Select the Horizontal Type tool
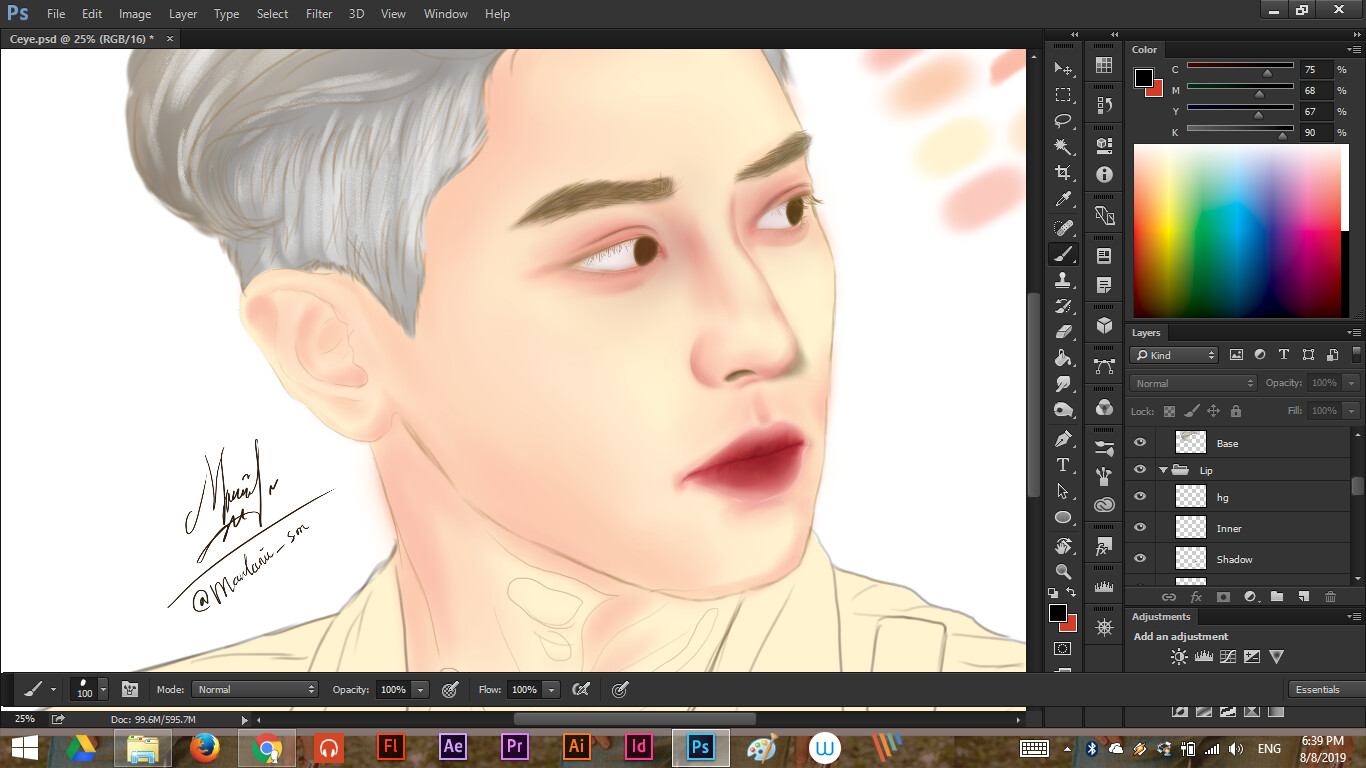Image resolution: width=1366 pixels, height=768 pixels. click(1063, 465)
